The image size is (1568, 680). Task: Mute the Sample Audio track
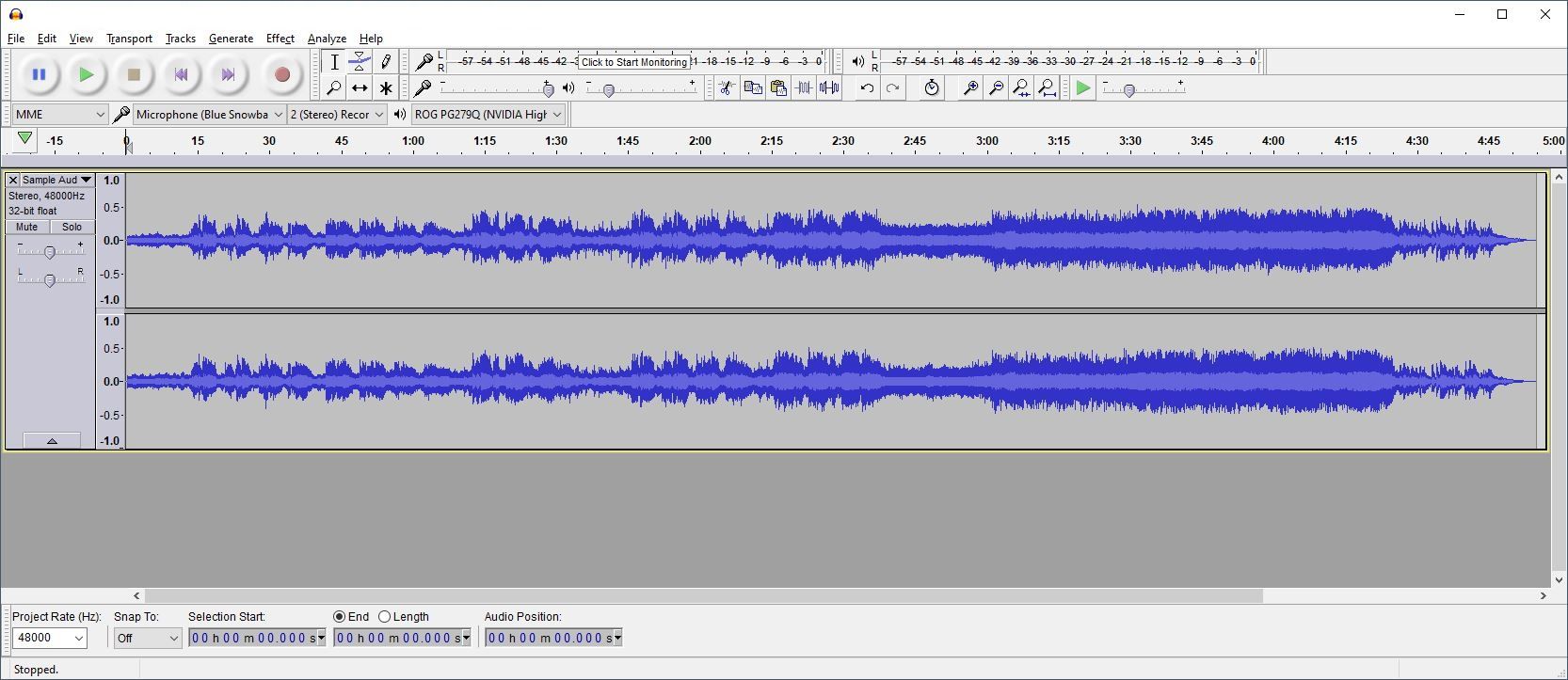pos(27,227)
